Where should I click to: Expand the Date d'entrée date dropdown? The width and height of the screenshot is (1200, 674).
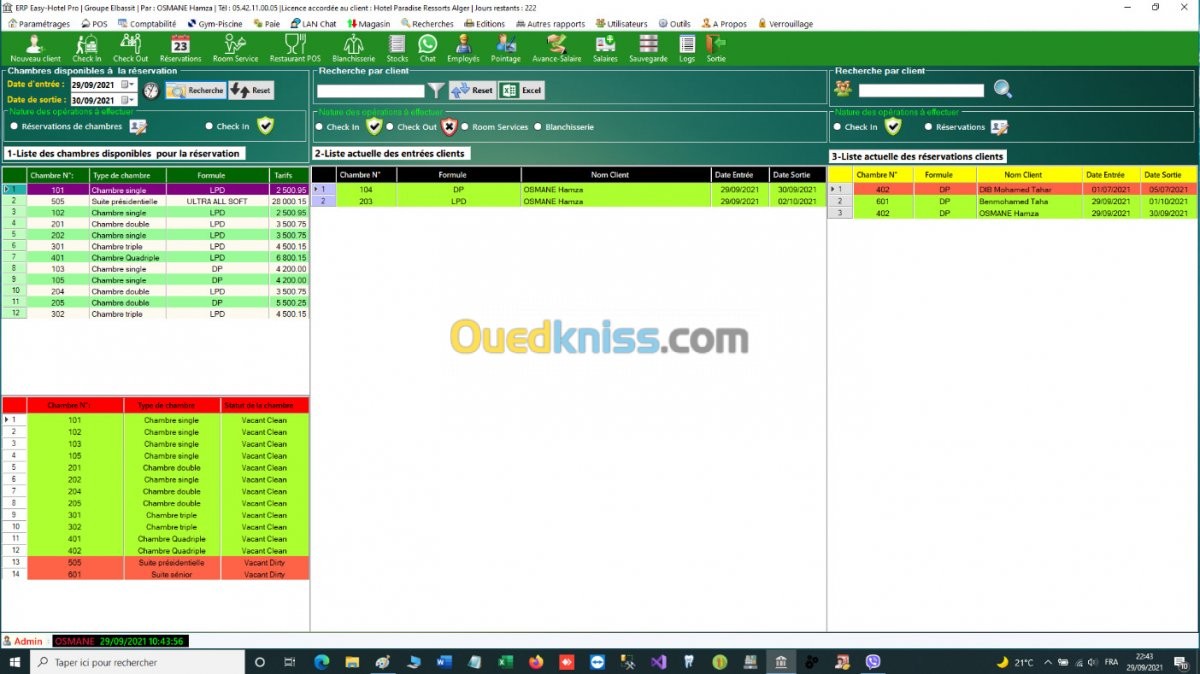point(130,85)
